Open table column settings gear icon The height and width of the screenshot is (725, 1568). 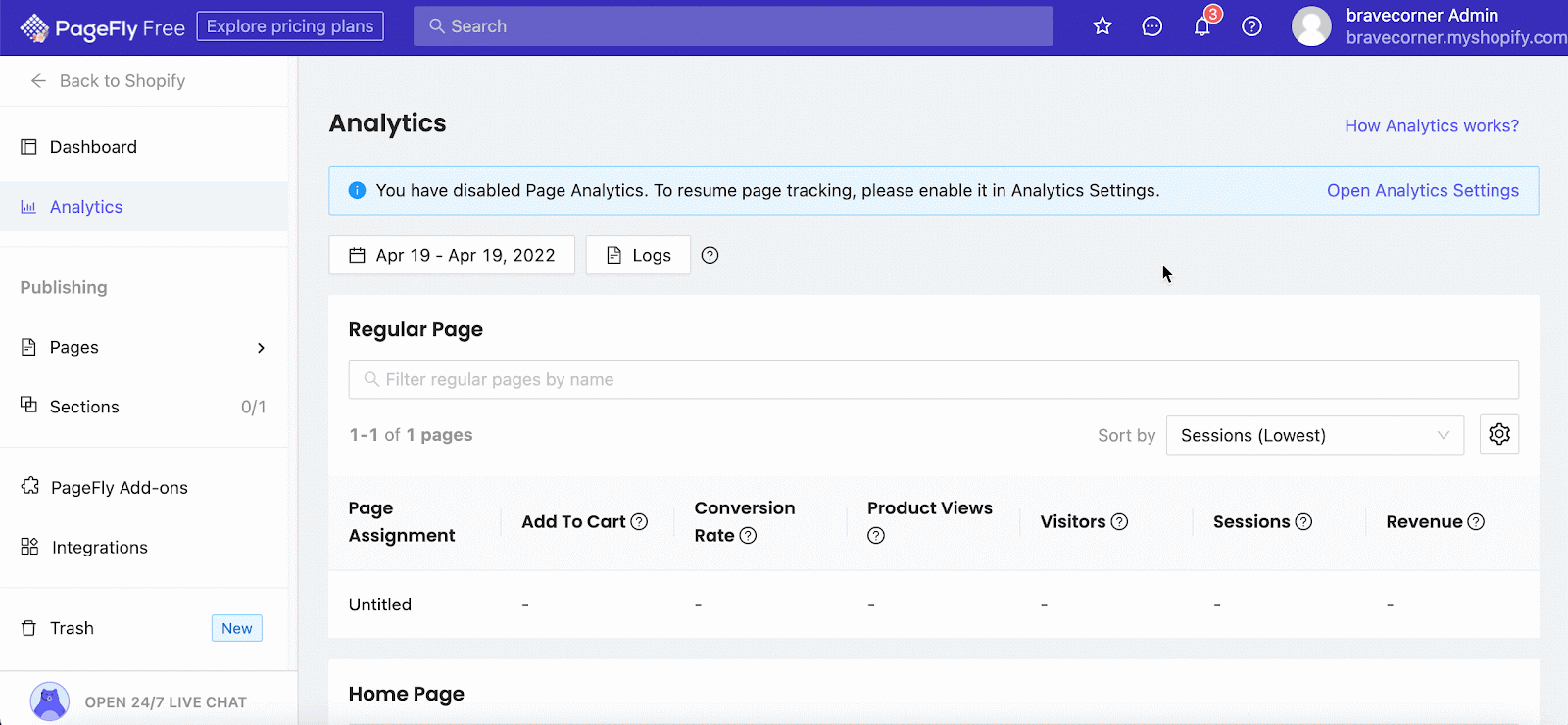point(1498,434)
